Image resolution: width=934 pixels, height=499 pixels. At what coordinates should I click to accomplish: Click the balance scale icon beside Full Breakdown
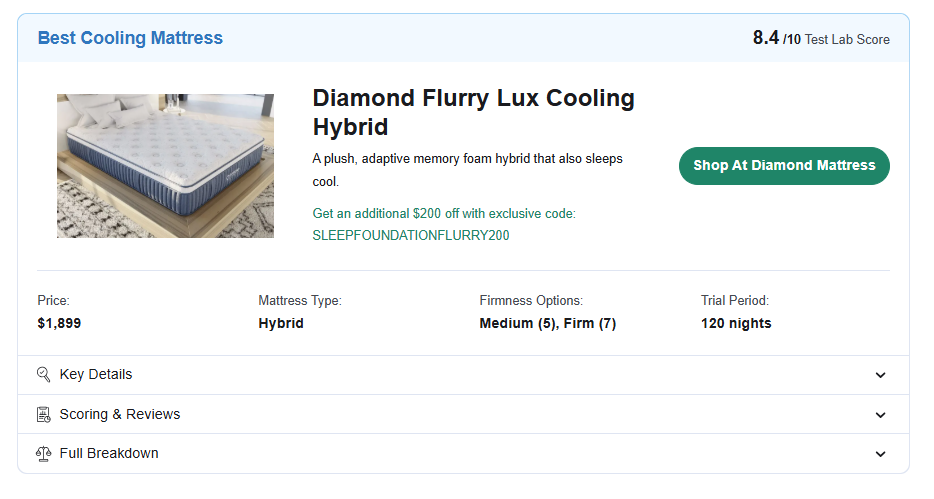tap(43, 453)
